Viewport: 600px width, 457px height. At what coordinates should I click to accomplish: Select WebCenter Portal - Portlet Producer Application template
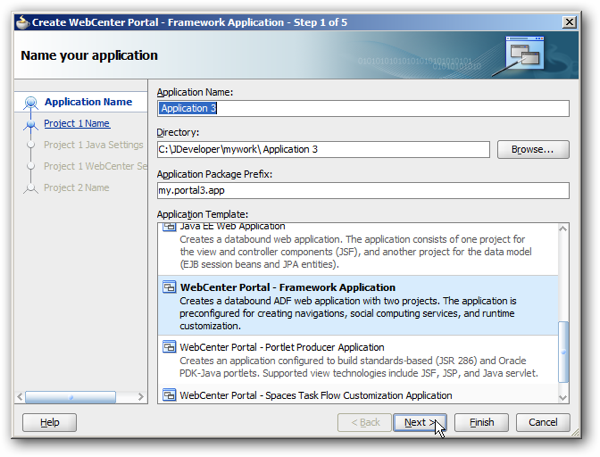358,360
